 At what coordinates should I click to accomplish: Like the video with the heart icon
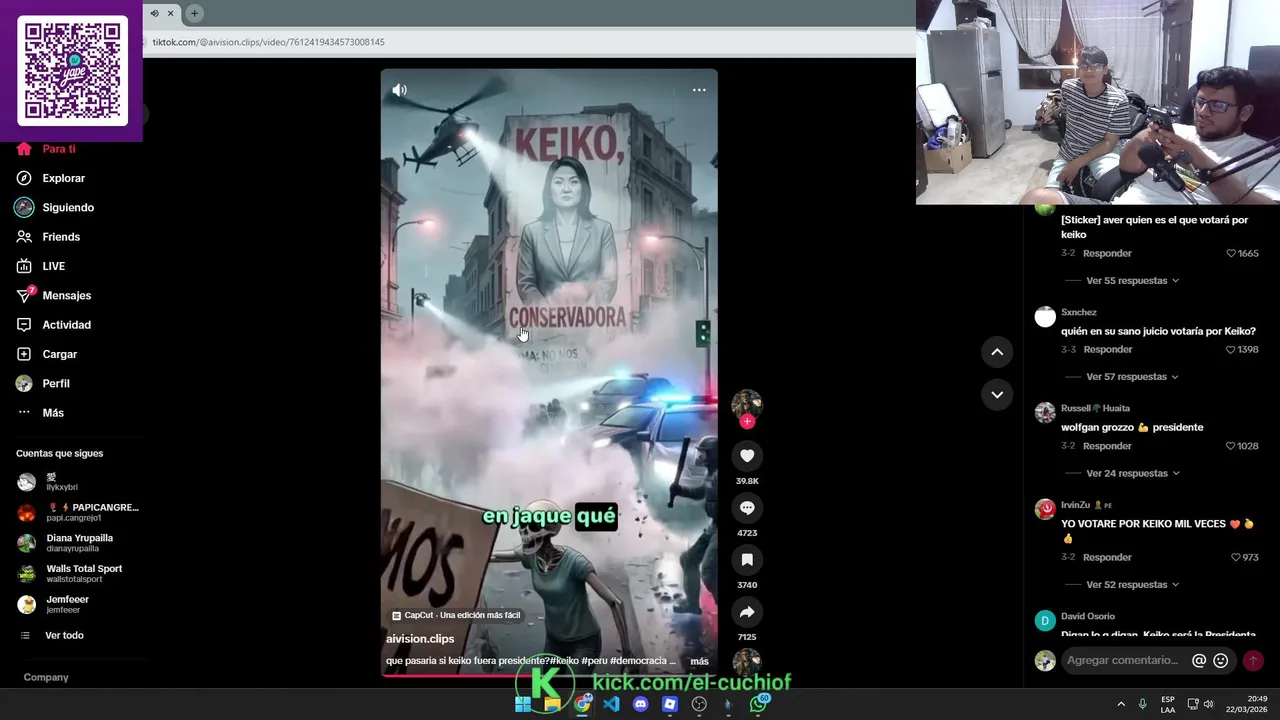(x=747, y=456)
